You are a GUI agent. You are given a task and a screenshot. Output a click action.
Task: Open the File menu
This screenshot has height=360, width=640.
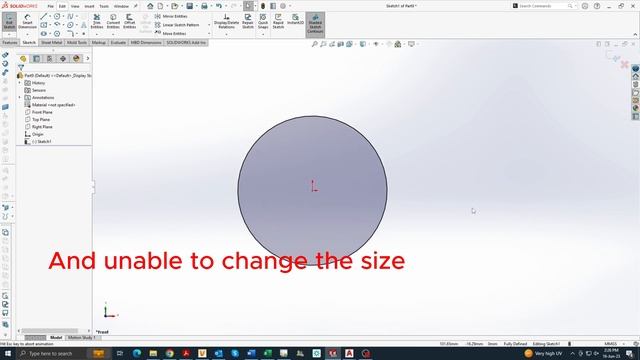tap(50, 7)
